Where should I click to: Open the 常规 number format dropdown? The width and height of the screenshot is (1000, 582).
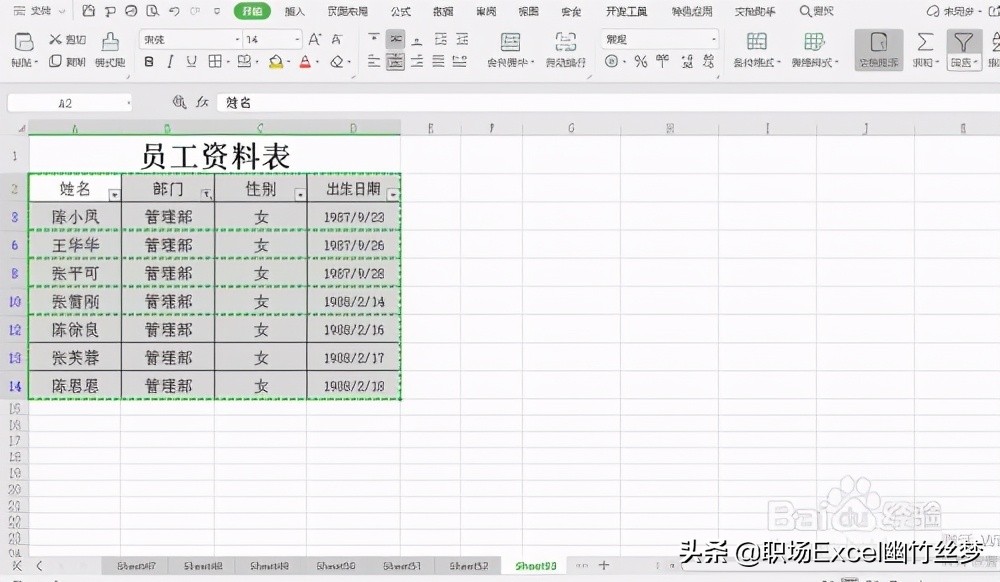pyautogui.click(x=705, y=38)
